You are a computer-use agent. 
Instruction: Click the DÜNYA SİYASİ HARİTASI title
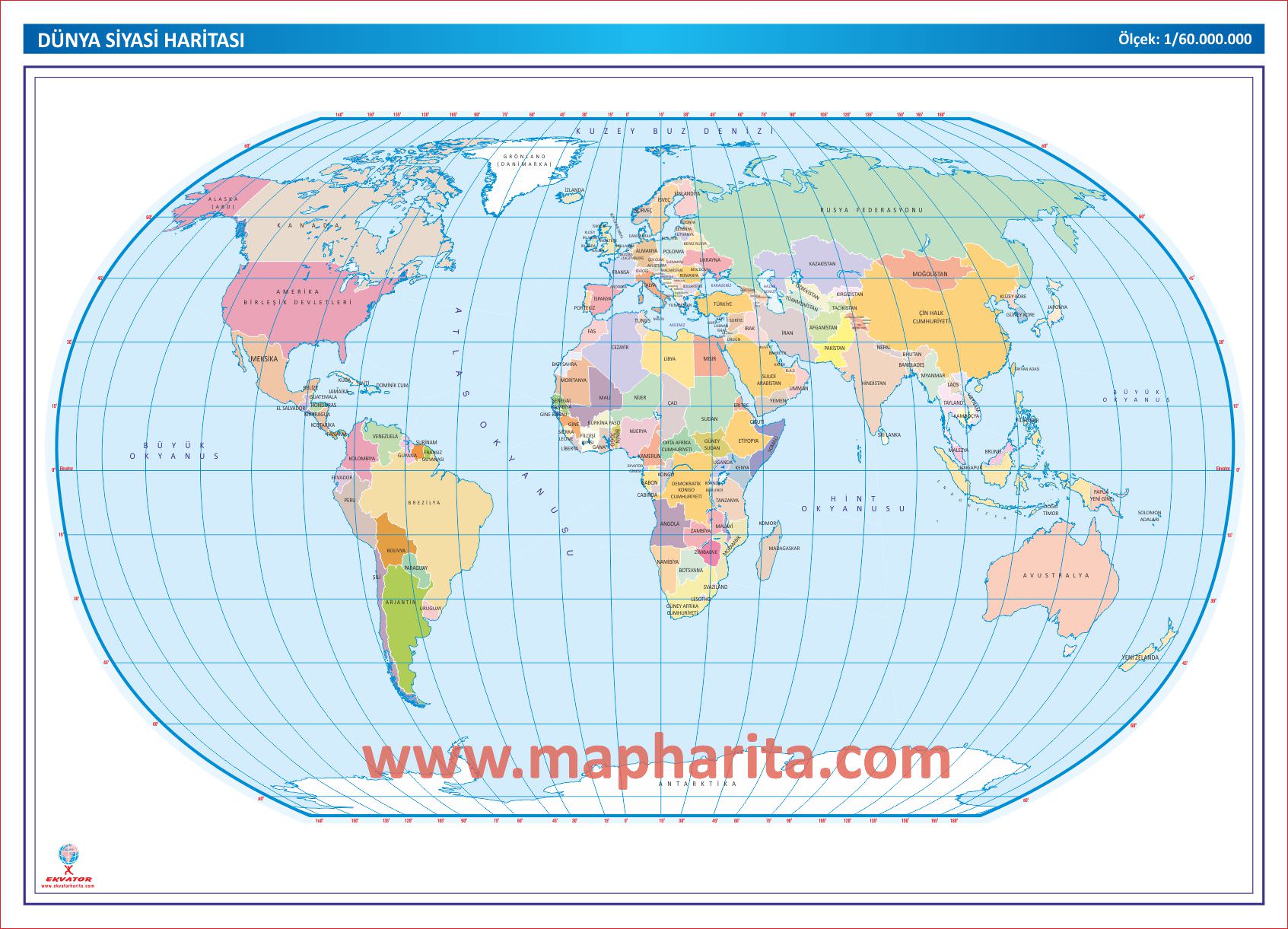(x=141, y=41)
